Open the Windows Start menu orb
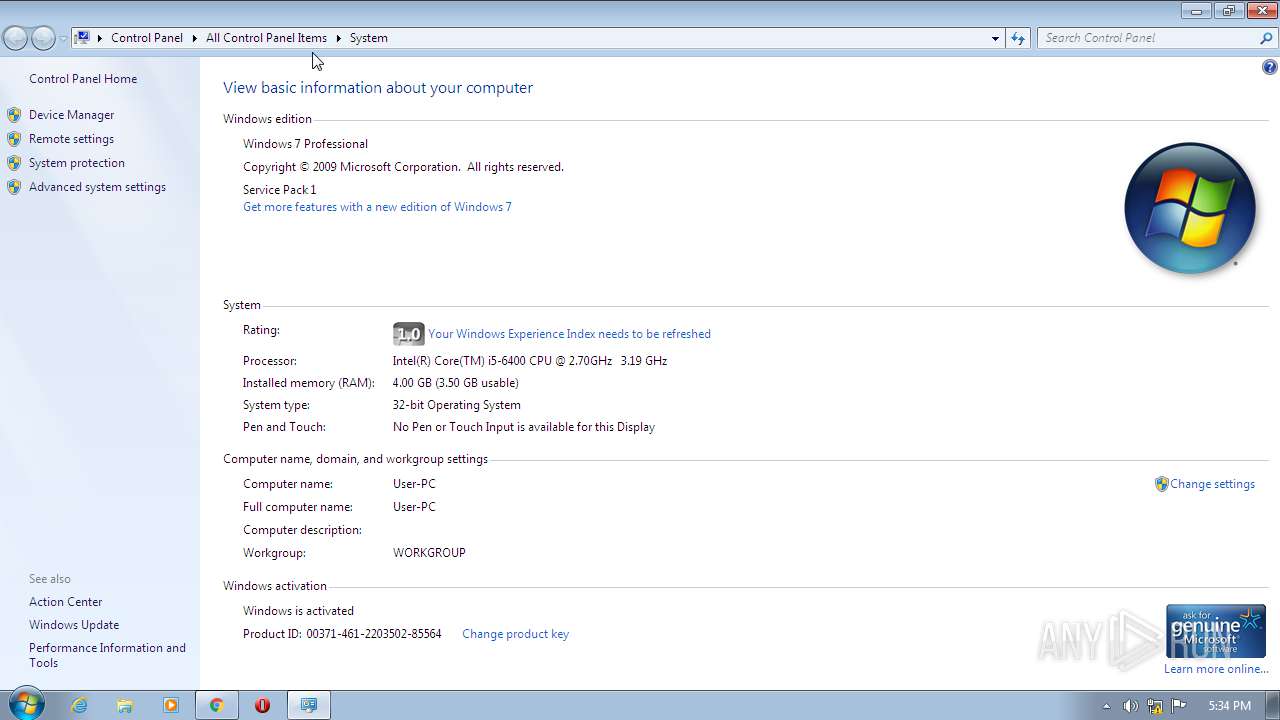Screen dimensions: 1280x720 26,705
